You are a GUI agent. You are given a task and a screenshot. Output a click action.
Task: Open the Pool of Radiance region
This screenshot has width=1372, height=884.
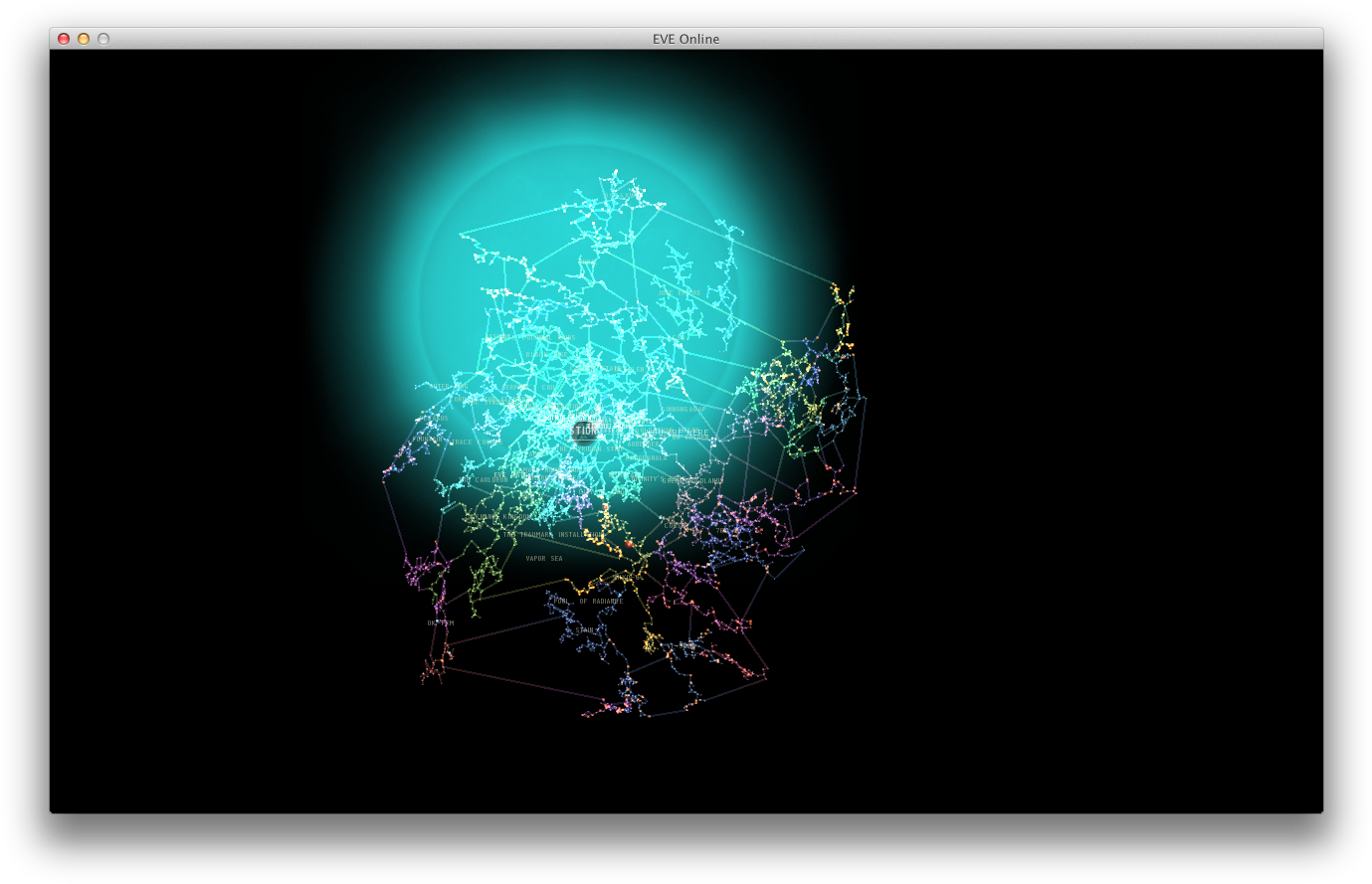coord(588,601)
